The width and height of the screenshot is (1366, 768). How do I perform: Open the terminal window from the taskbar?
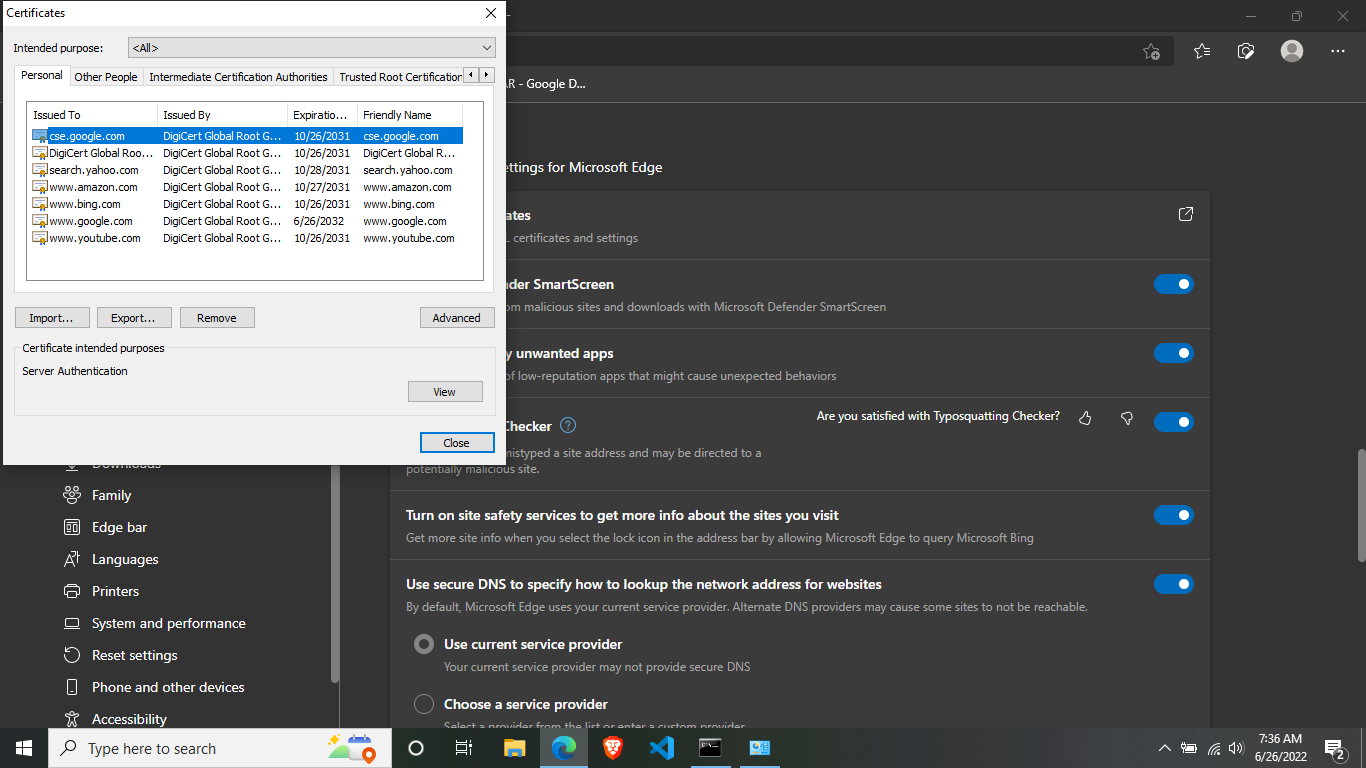coord(711,747)
